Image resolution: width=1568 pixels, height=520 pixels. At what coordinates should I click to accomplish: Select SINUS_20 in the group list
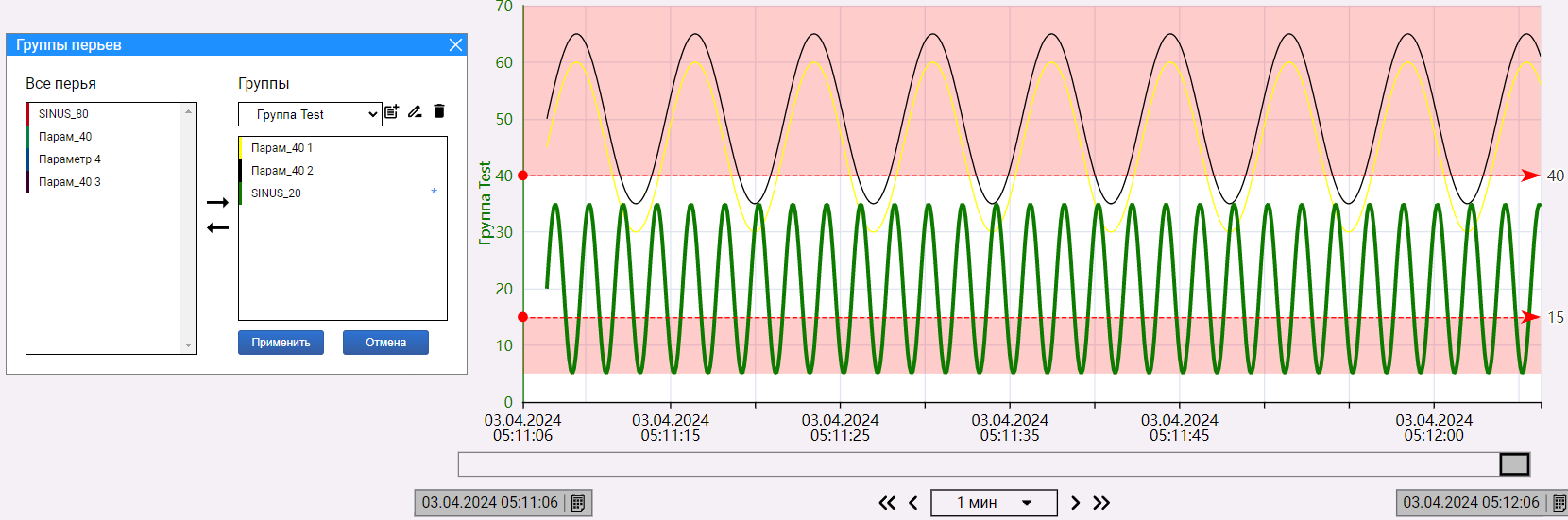coord(276,193)
